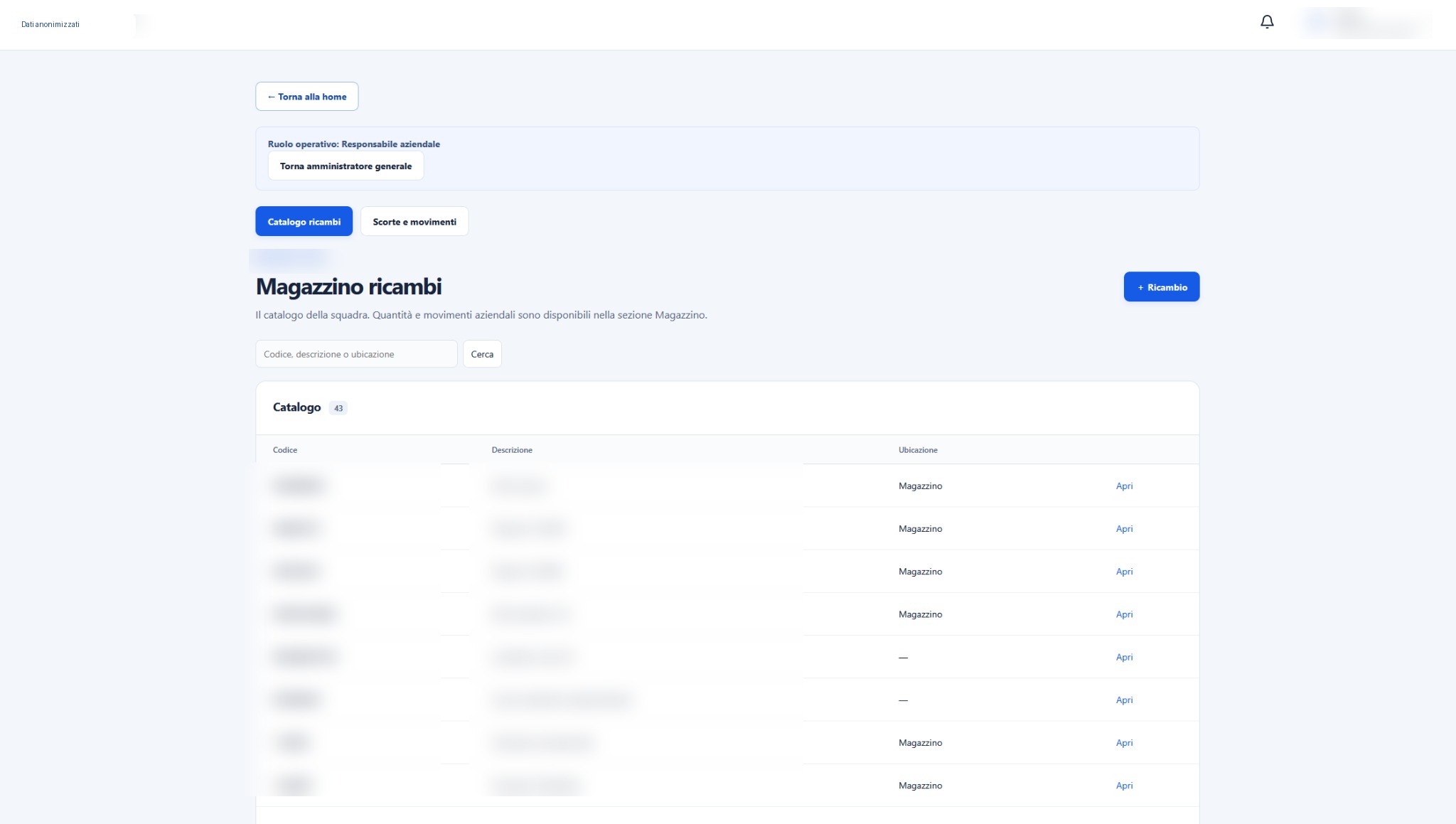The image size is (1456, 824).
Task: Select the Catalogo ricambi tab
Action: (x=304, y=222)
